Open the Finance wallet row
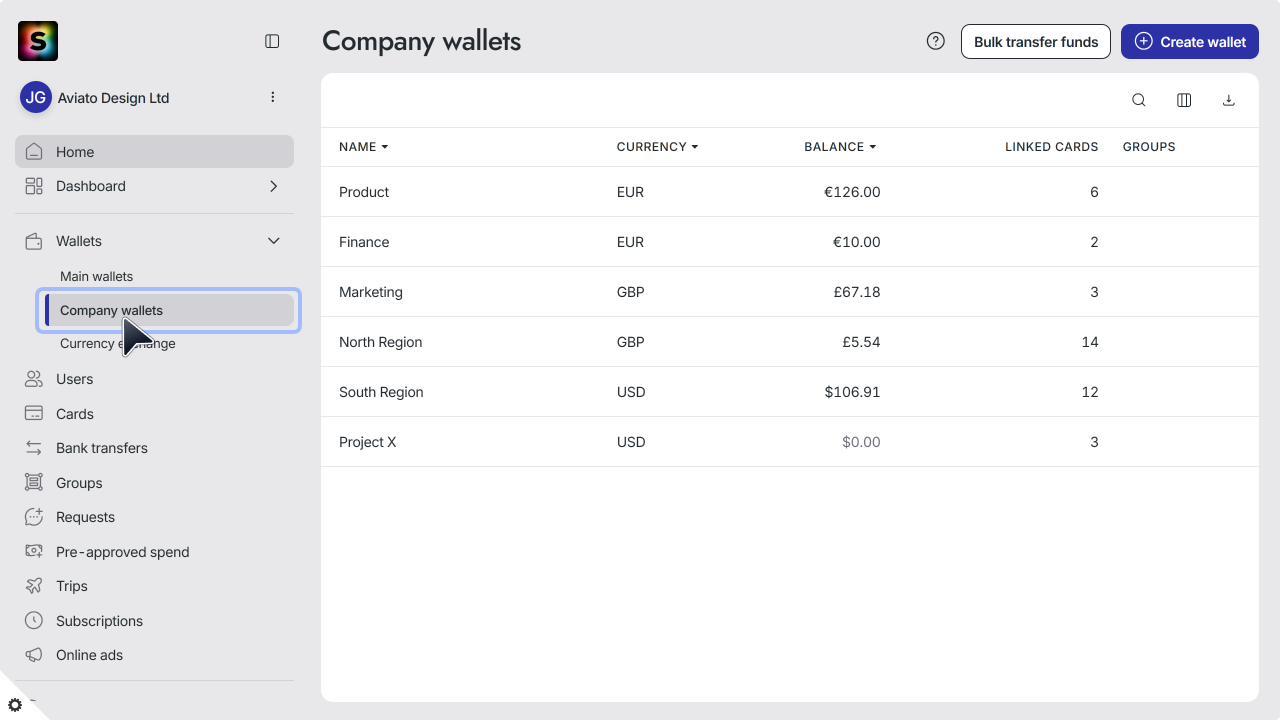The image size is (1280, 720). click(x=790, y=242)
